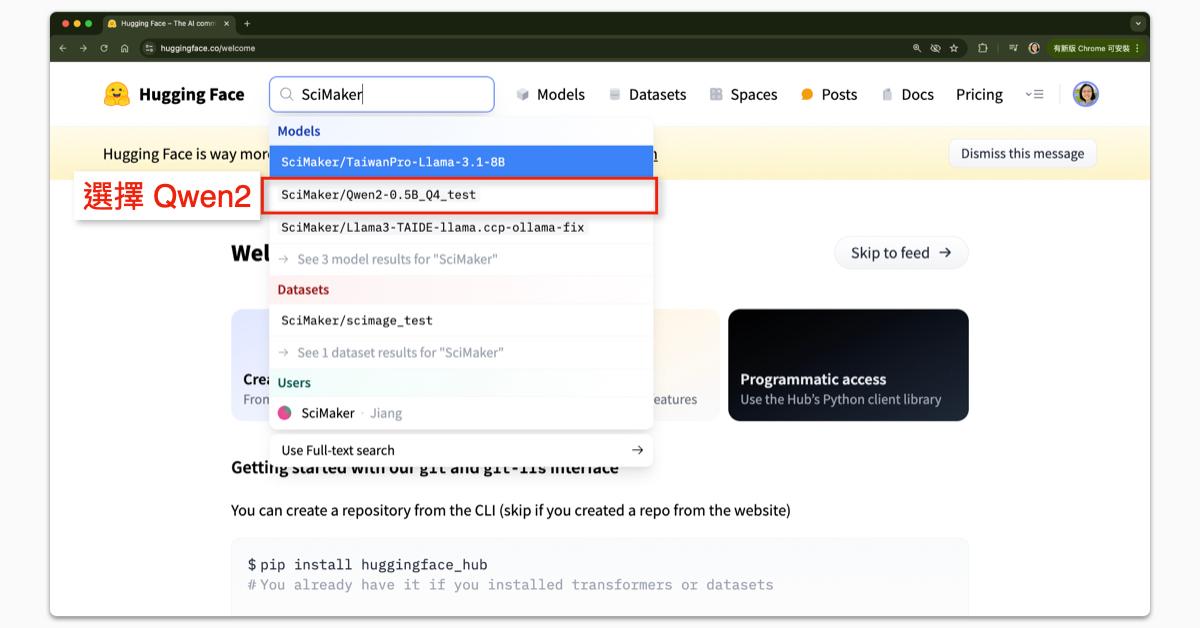Open the media control icon in Chrome toolbar
Viewport: 1200px width, 628px height.
tap(1013, 48)
